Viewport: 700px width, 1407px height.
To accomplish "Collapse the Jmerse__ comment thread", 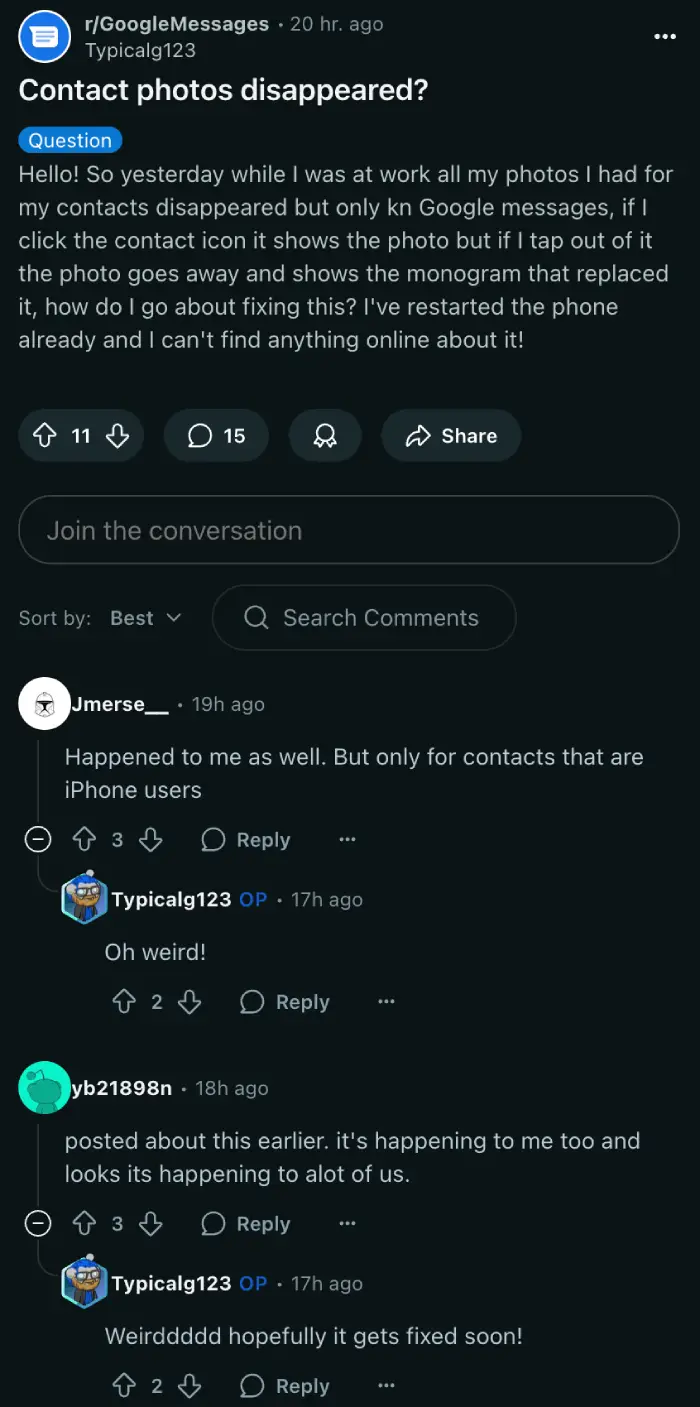I will (x=38, y=840).
